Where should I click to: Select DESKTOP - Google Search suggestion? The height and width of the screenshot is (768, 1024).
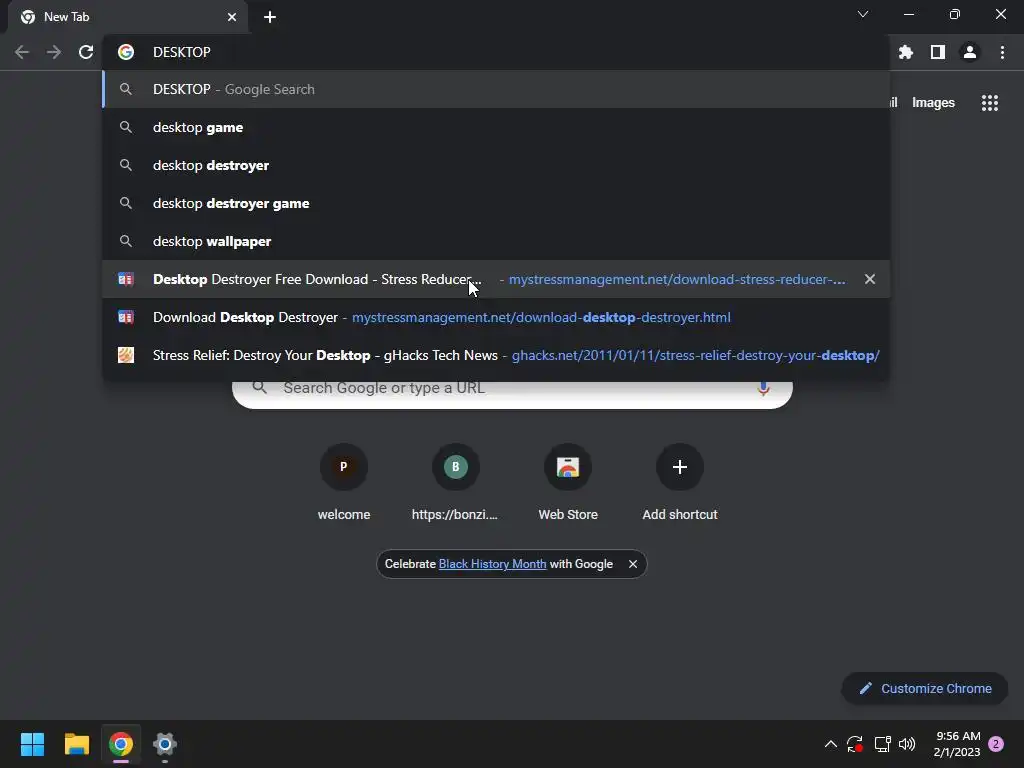pos(496,89)
